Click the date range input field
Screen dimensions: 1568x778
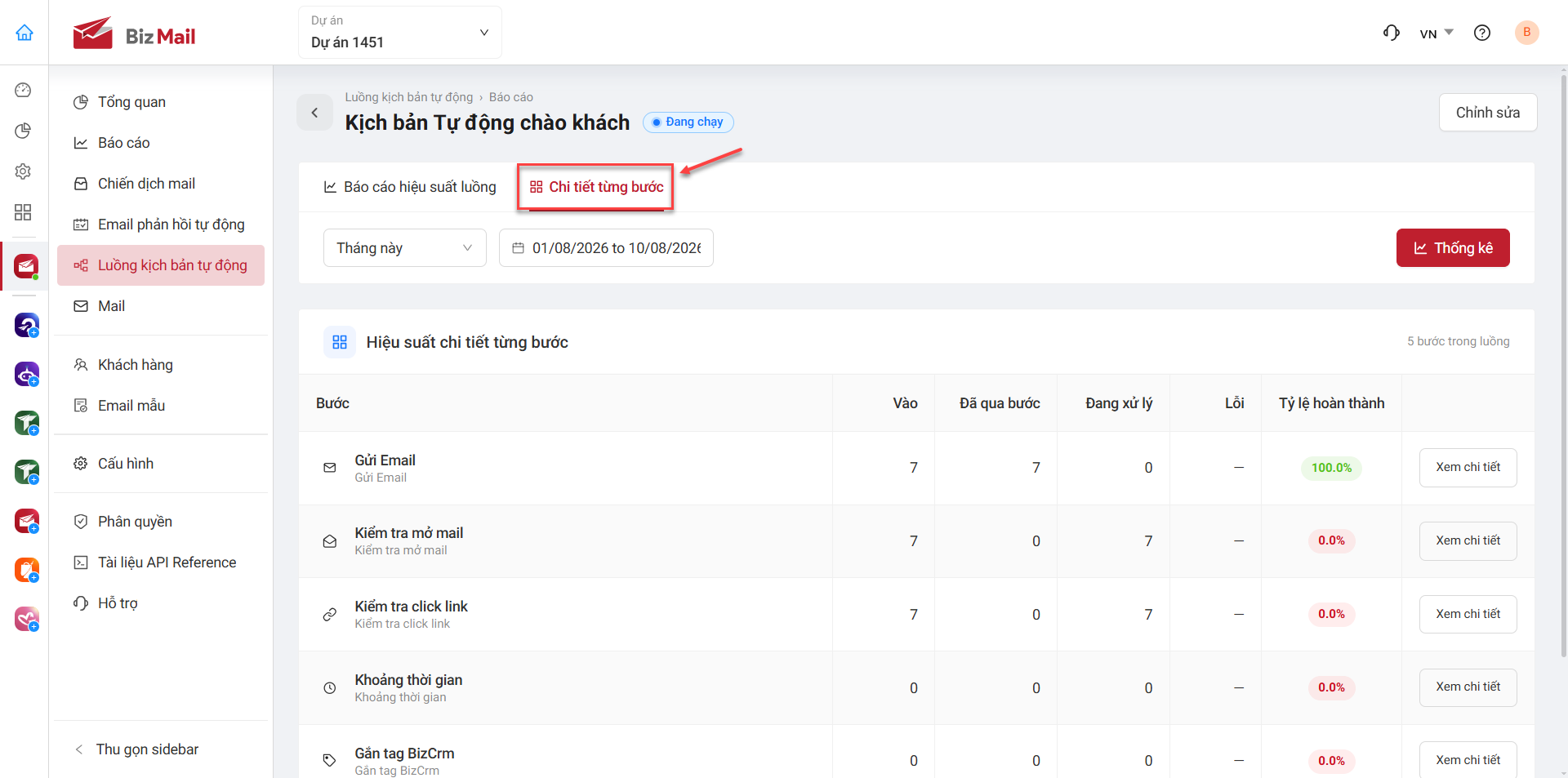(x=606, y=248)
